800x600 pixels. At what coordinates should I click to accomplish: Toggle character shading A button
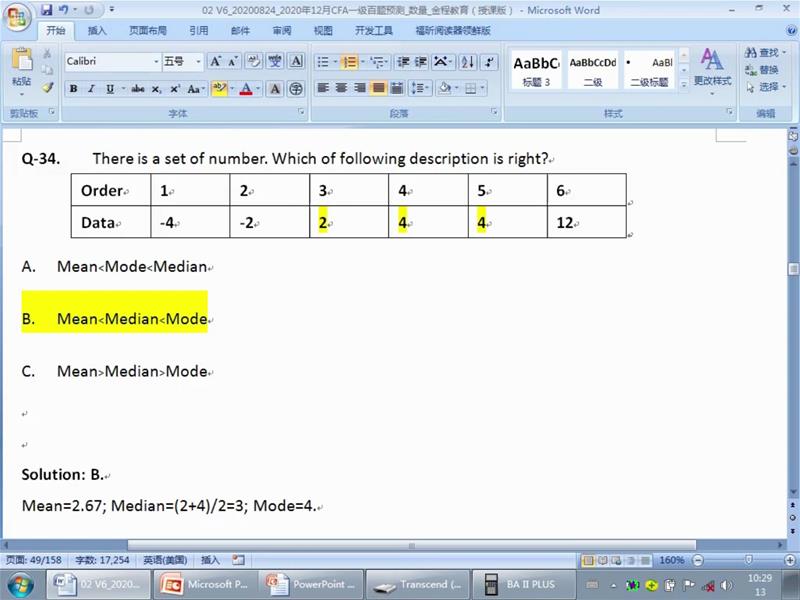click(275, 89)
